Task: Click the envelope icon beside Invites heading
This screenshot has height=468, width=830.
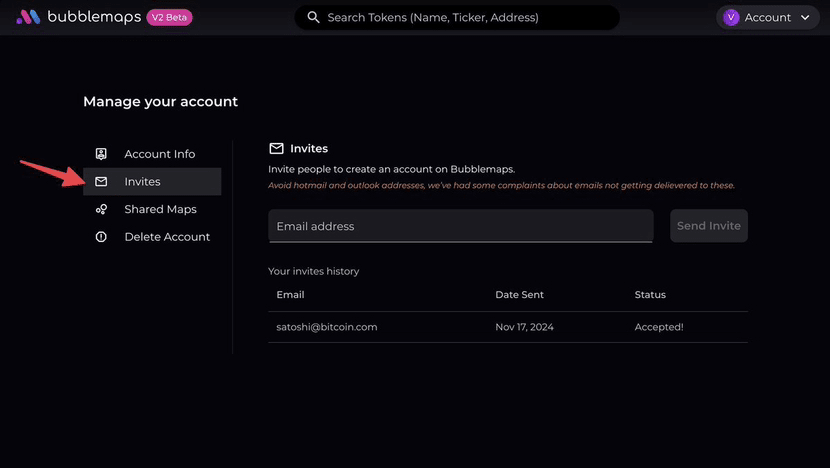Action: [x=277, y=148]
